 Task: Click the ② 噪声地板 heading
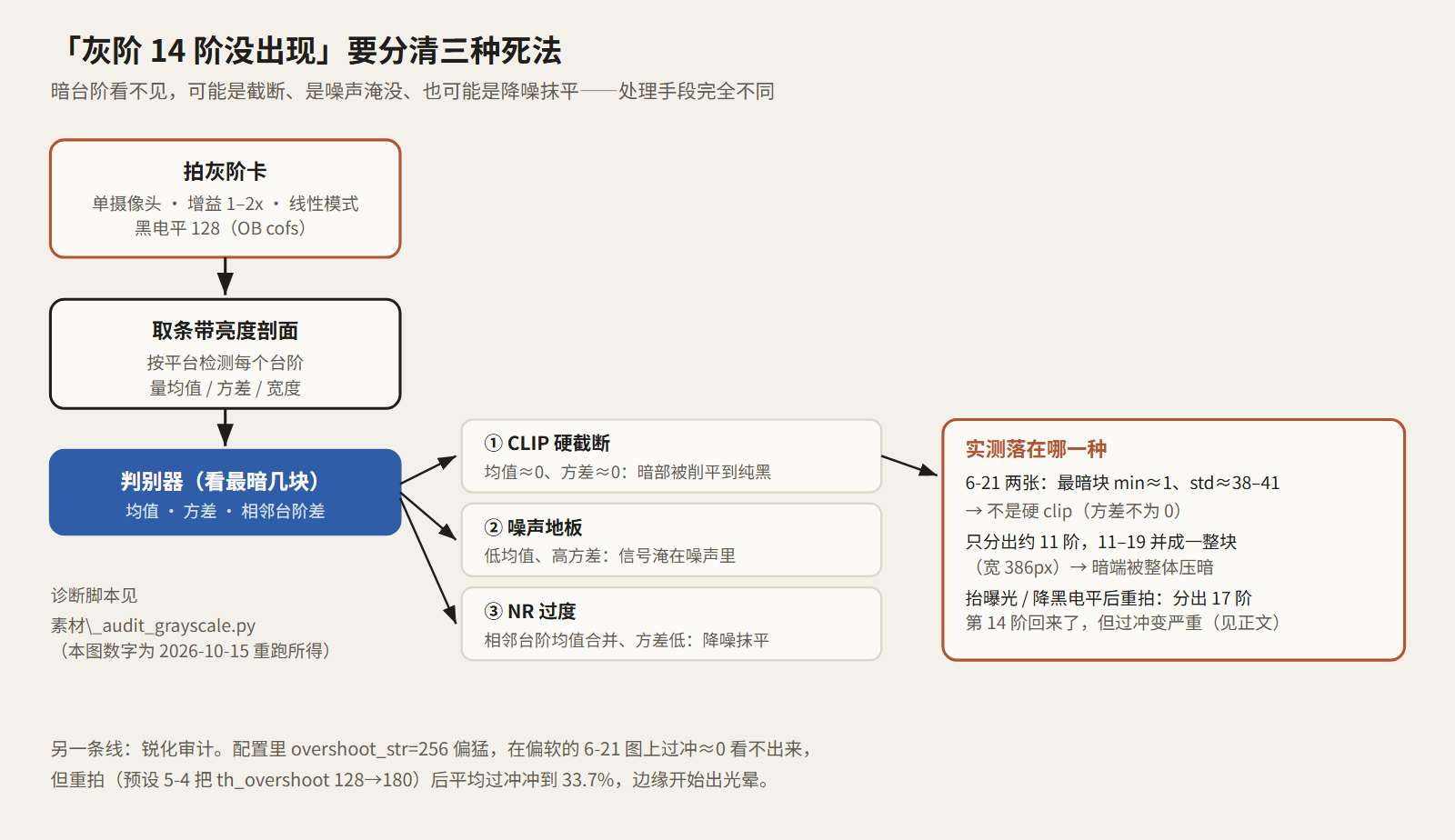pyautogui.click(x=534, y=527)
